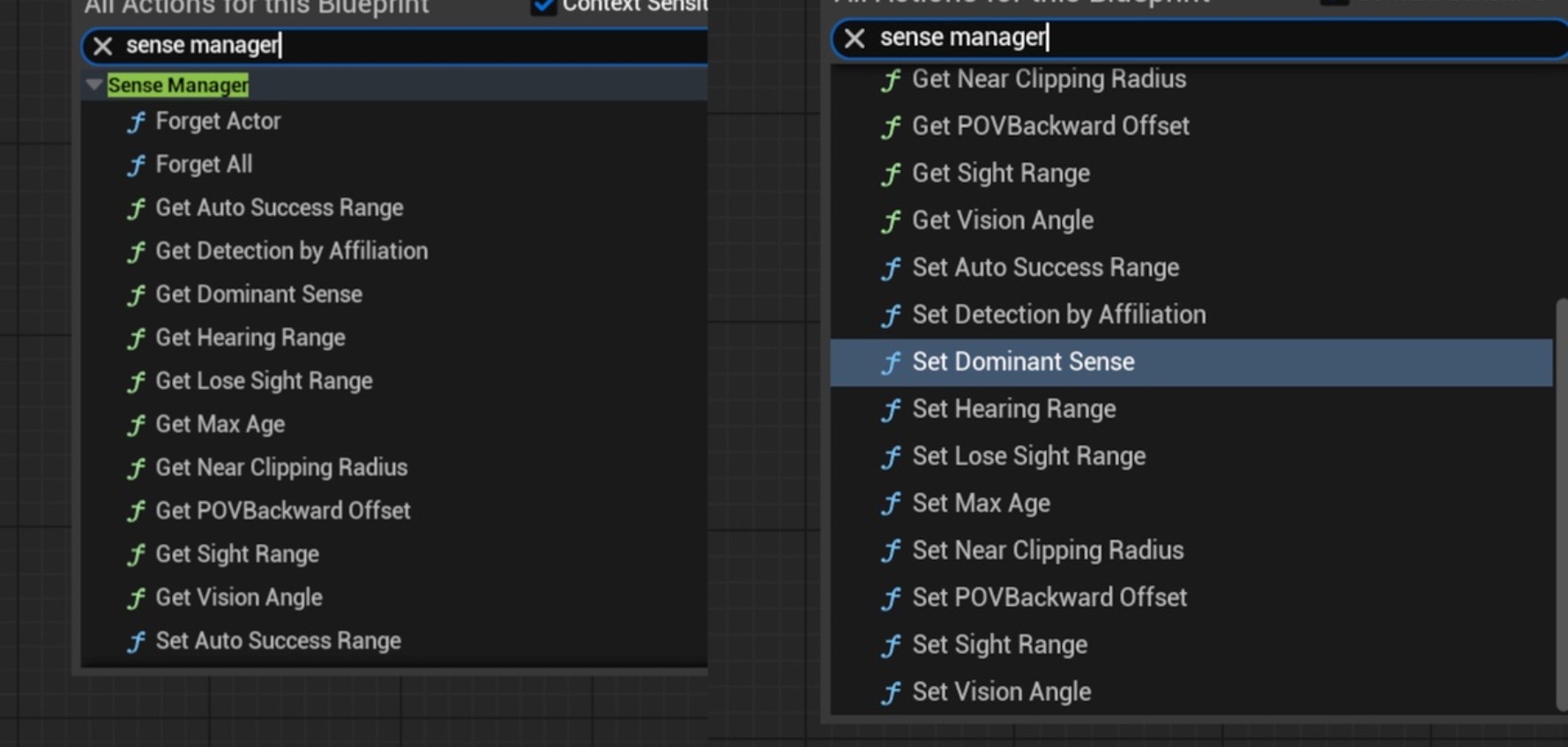1568x747 pixels.
Task: Click function icon beside Set Vision Angle
Action: tap(891, 692)
